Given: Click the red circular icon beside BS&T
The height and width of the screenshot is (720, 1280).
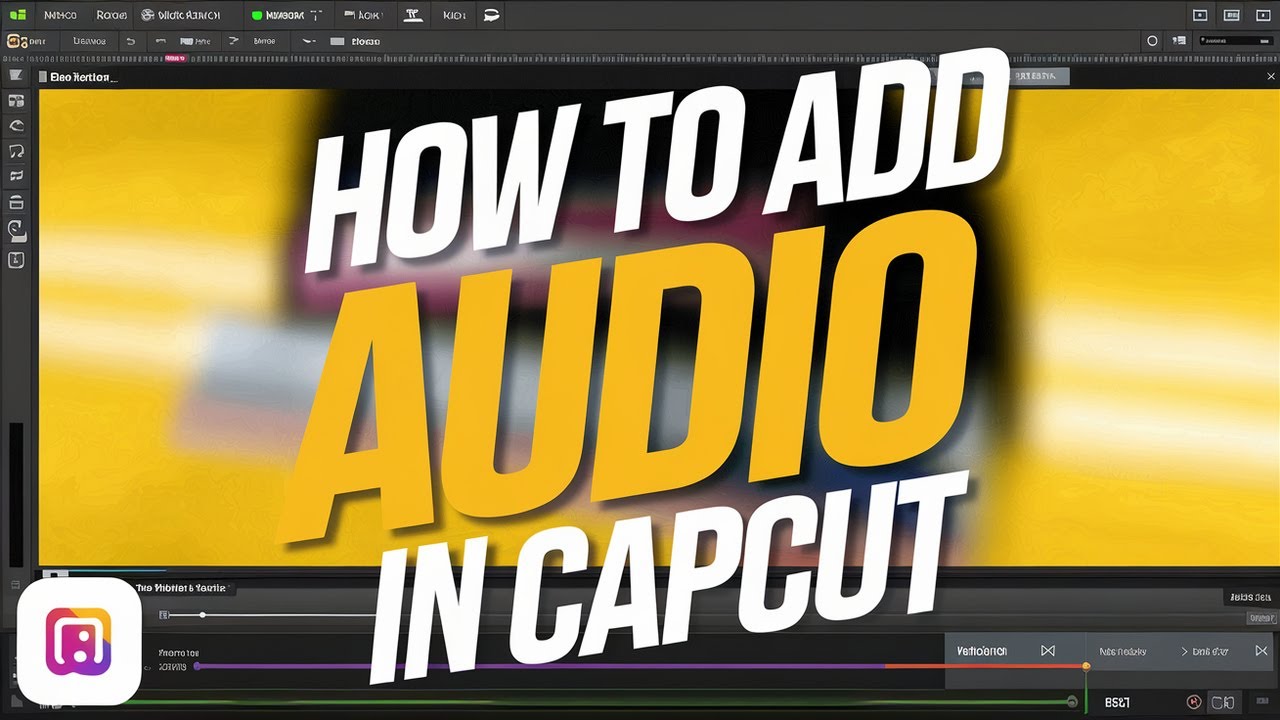Looking at the screenshot, I should [x=1193, y=702].
